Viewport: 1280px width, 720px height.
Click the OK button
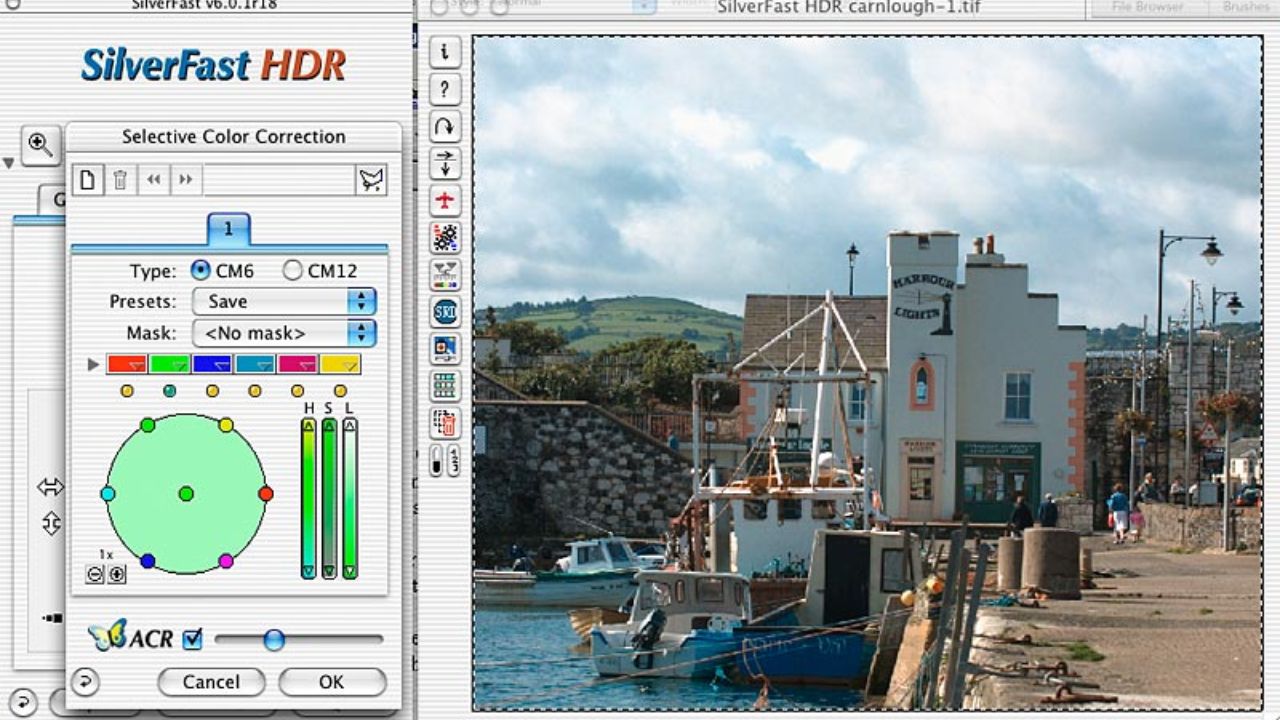pos(332,682)
